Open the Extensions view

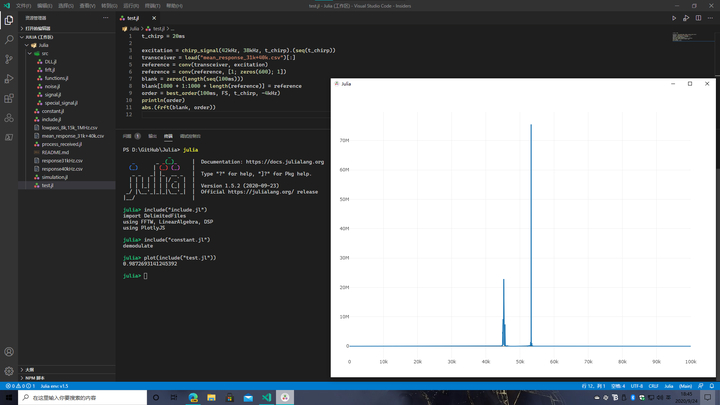click(9, 99)
